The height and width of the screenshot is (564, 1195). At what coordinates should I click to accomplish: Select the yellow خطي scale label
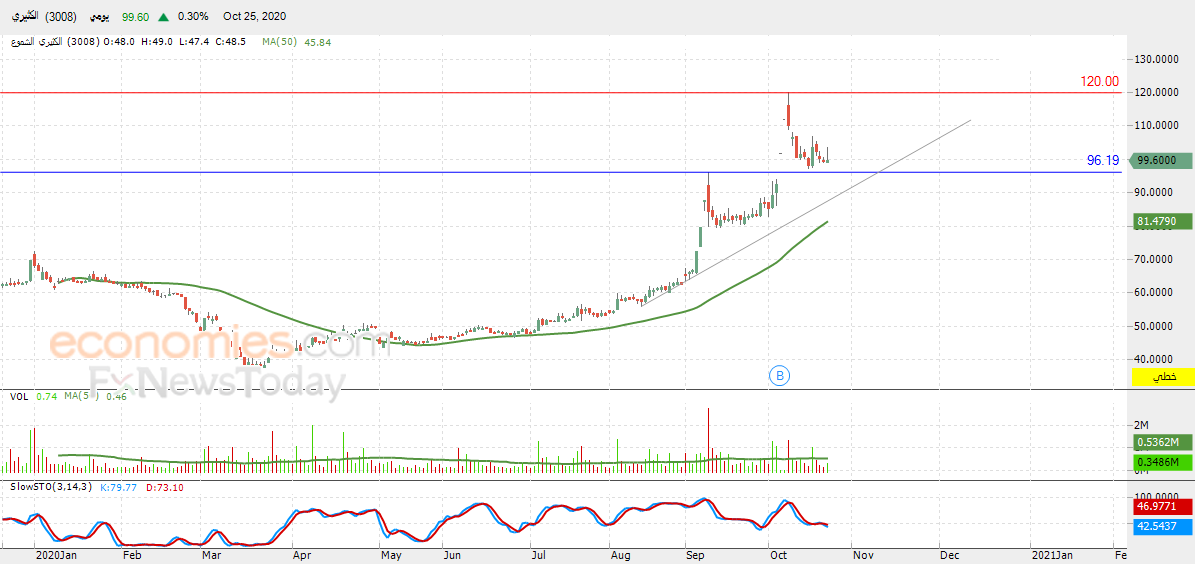pos(1164,377)
